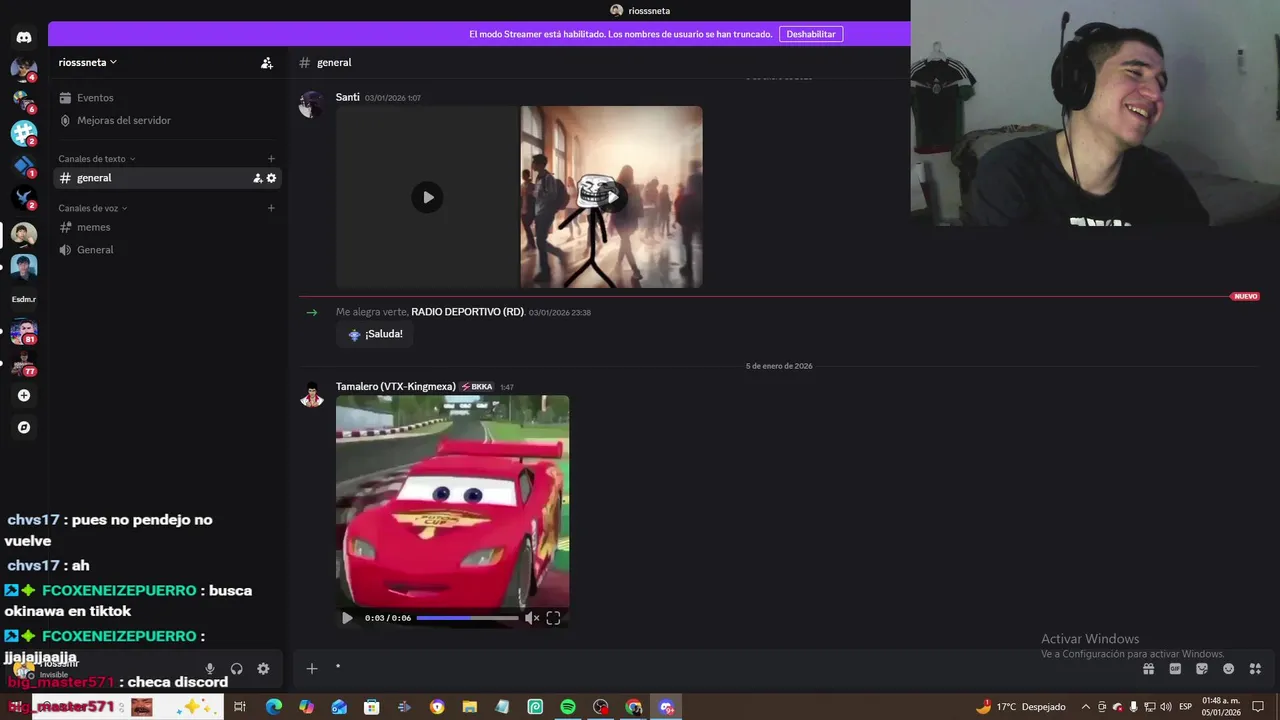The height and width of the screenshot is (720, 1280).
Task: Invite people to riosssneta server icon
Action: click(266, 63)
